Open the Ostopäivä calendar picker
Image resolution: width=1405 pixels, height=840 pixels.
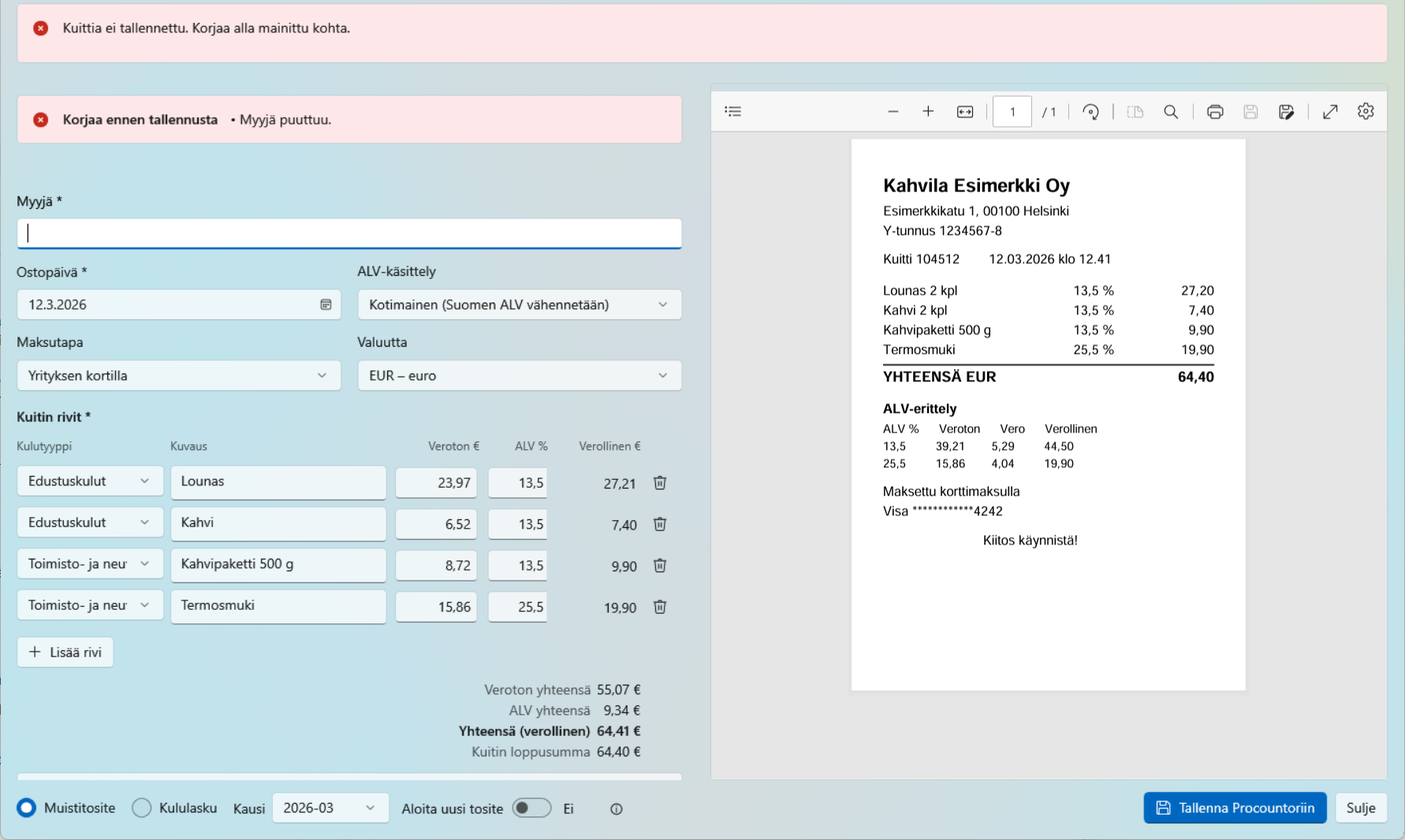pos(326,305)
